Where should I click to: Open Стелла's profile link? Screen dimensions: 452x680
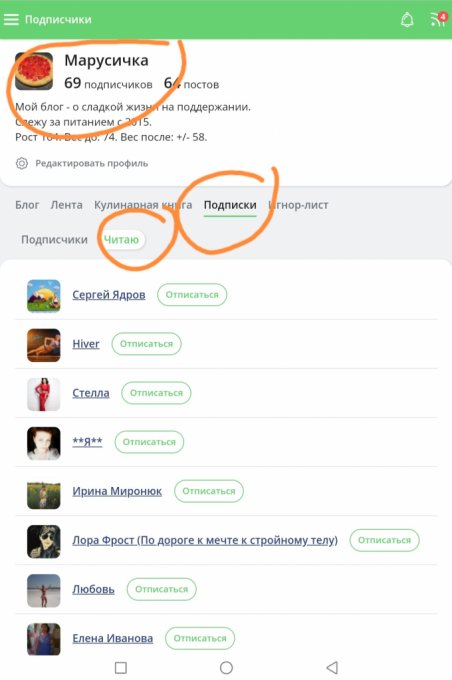pyautogui.click(x=91, y=393)
